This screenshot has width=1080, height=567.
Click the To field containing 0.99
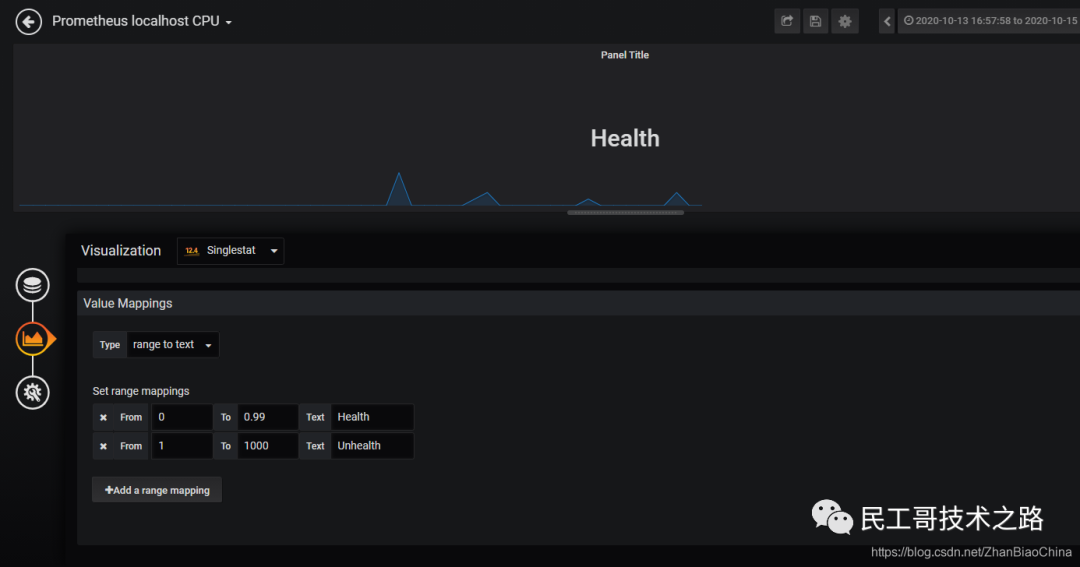[x=267, y=417]
